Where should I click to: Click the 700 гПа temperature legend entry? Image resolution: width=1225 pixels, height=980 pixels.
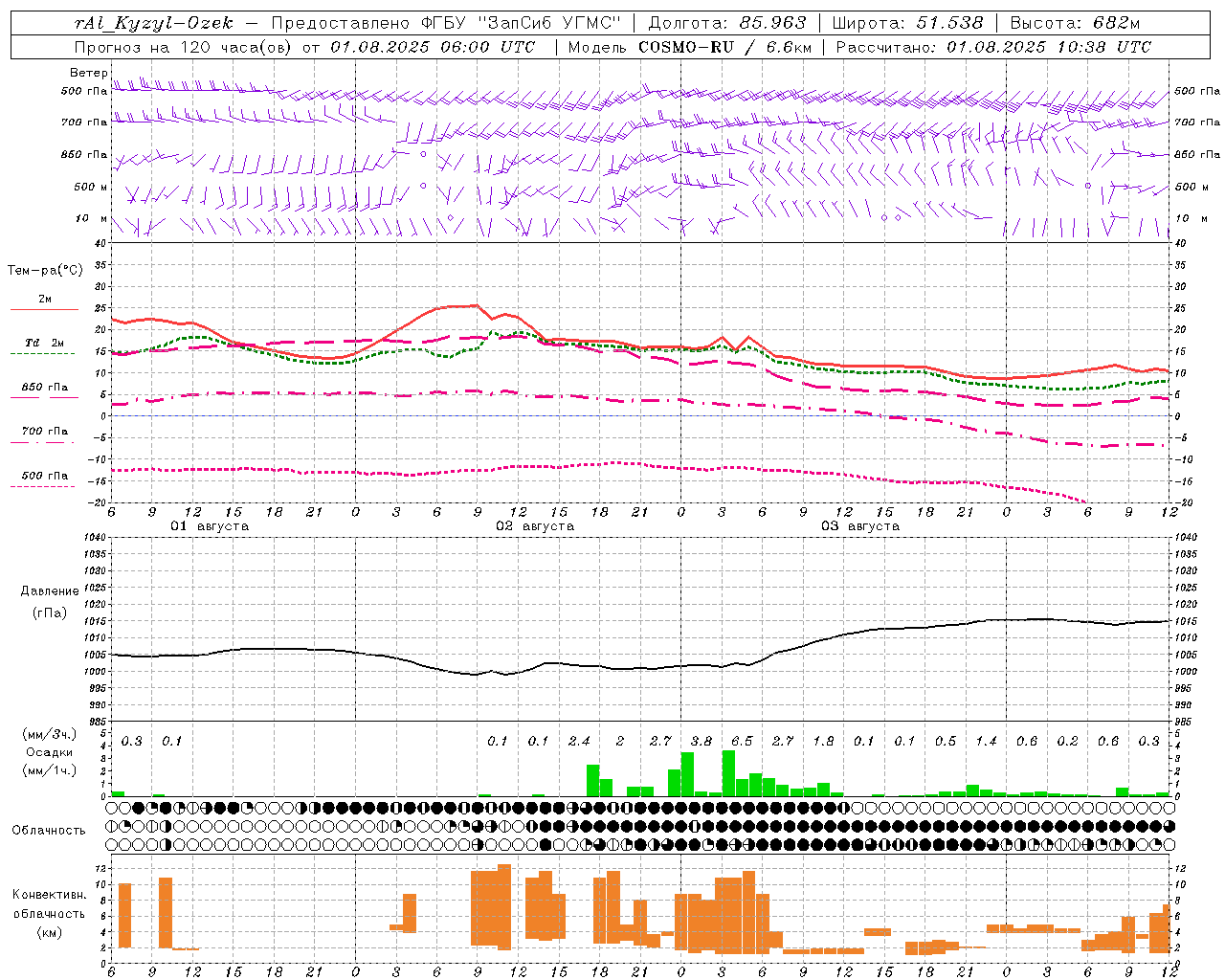click(44, 432)
